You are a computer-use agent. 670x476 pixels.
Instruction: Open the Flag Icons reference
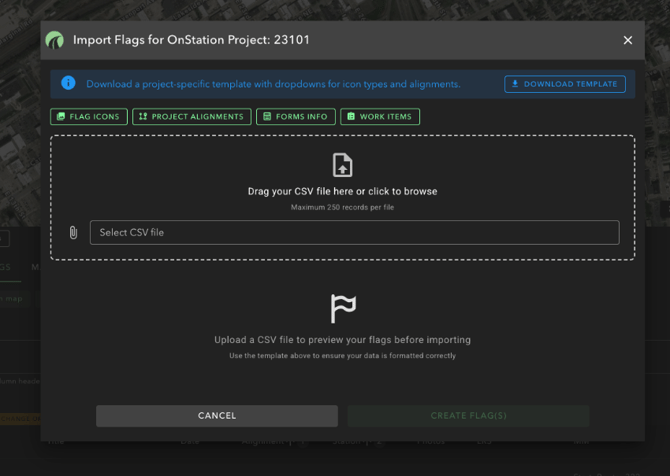(x=89, y=117)
